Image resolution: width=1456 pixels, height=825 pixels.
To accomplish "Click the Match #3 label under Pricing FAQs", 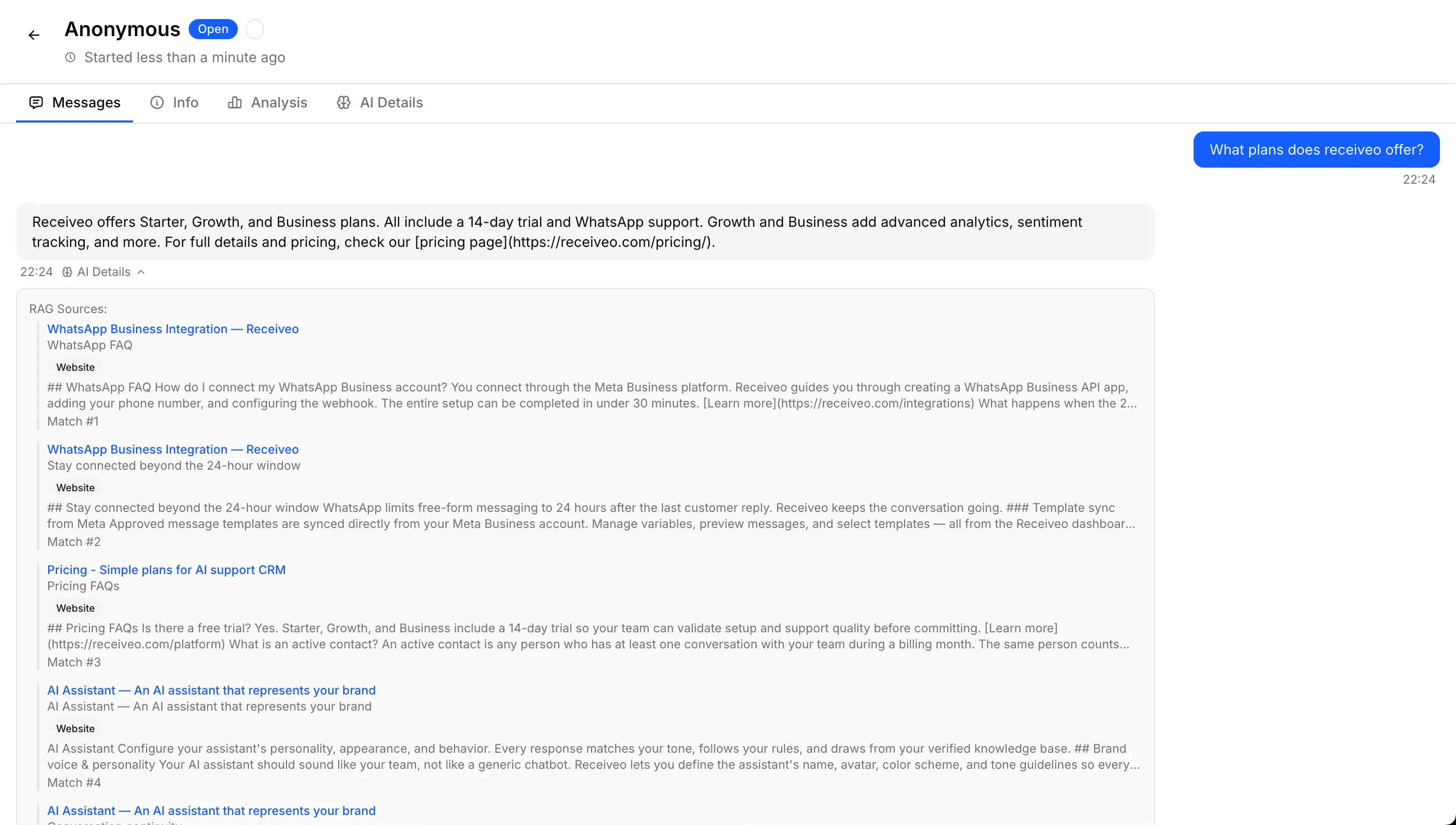I will [x=74, y=662].
